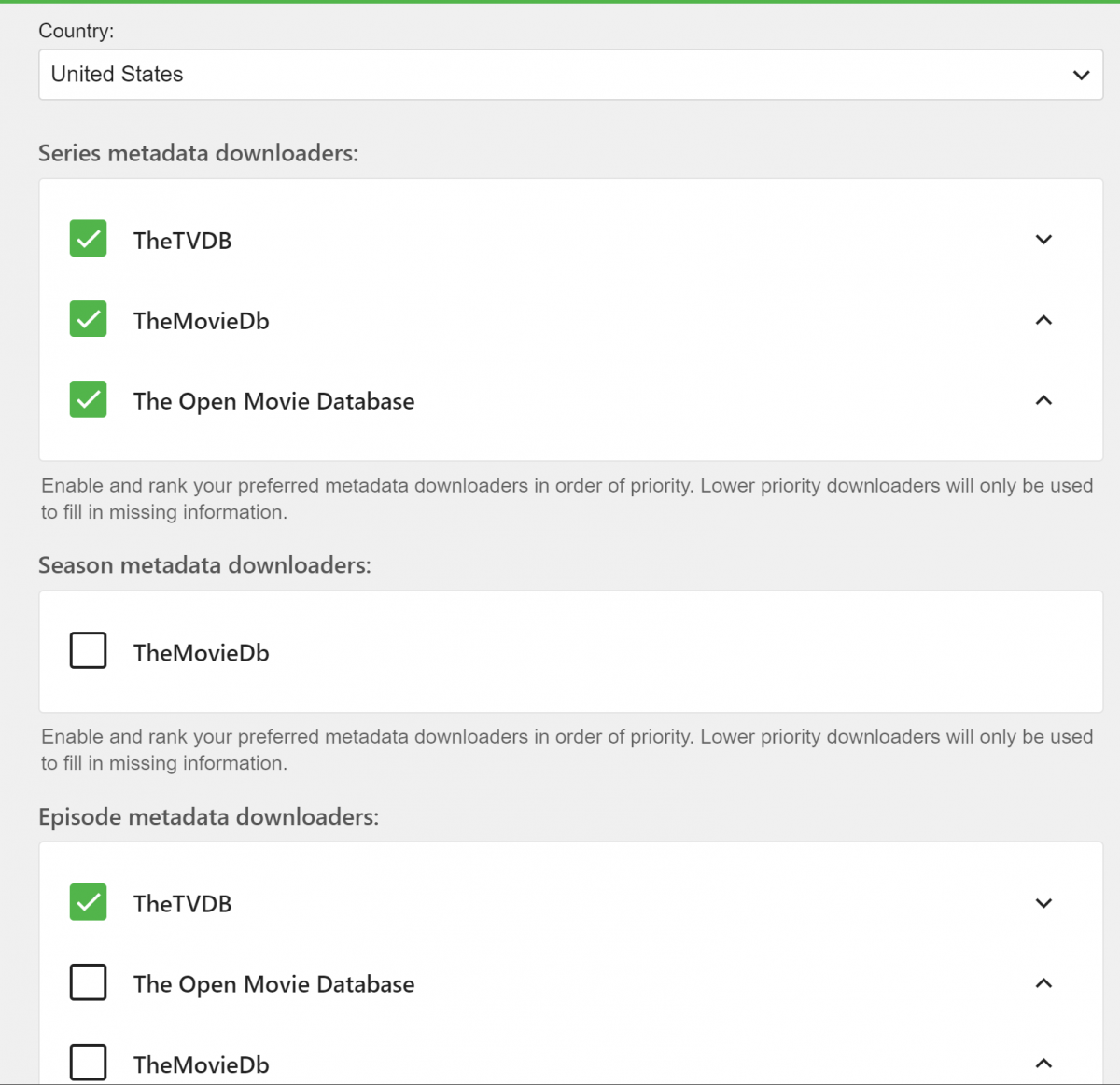Enable TheMovieDb for Episode metadata
This screenshot has width=1120, height=1085.
tap(89, 1063)
